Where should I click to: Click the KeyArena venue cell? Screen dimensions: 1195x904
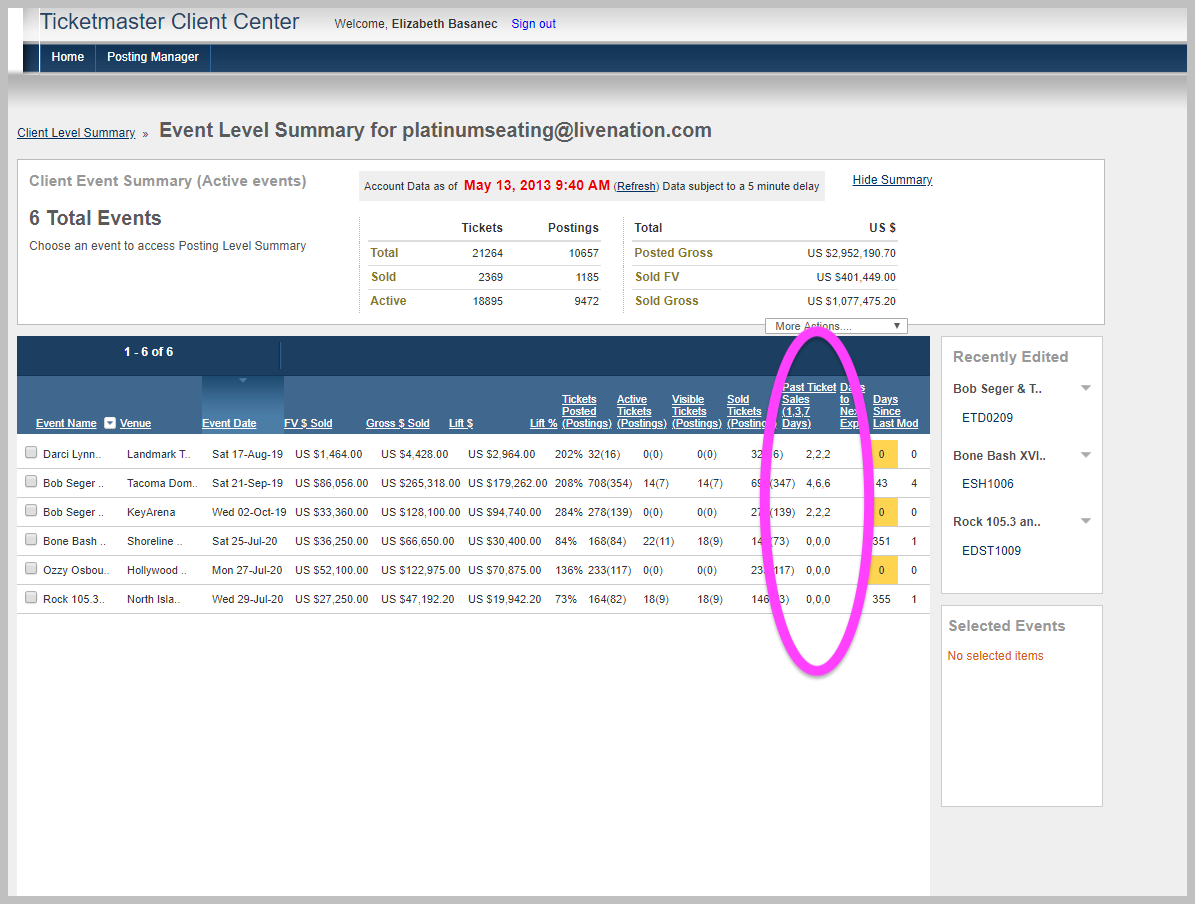point(151,512)
